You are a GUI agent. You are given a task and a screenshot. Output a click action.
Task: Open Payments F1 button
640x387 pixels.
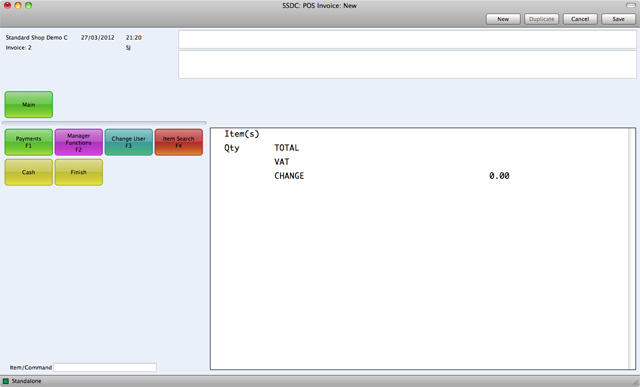pos(29,142)
